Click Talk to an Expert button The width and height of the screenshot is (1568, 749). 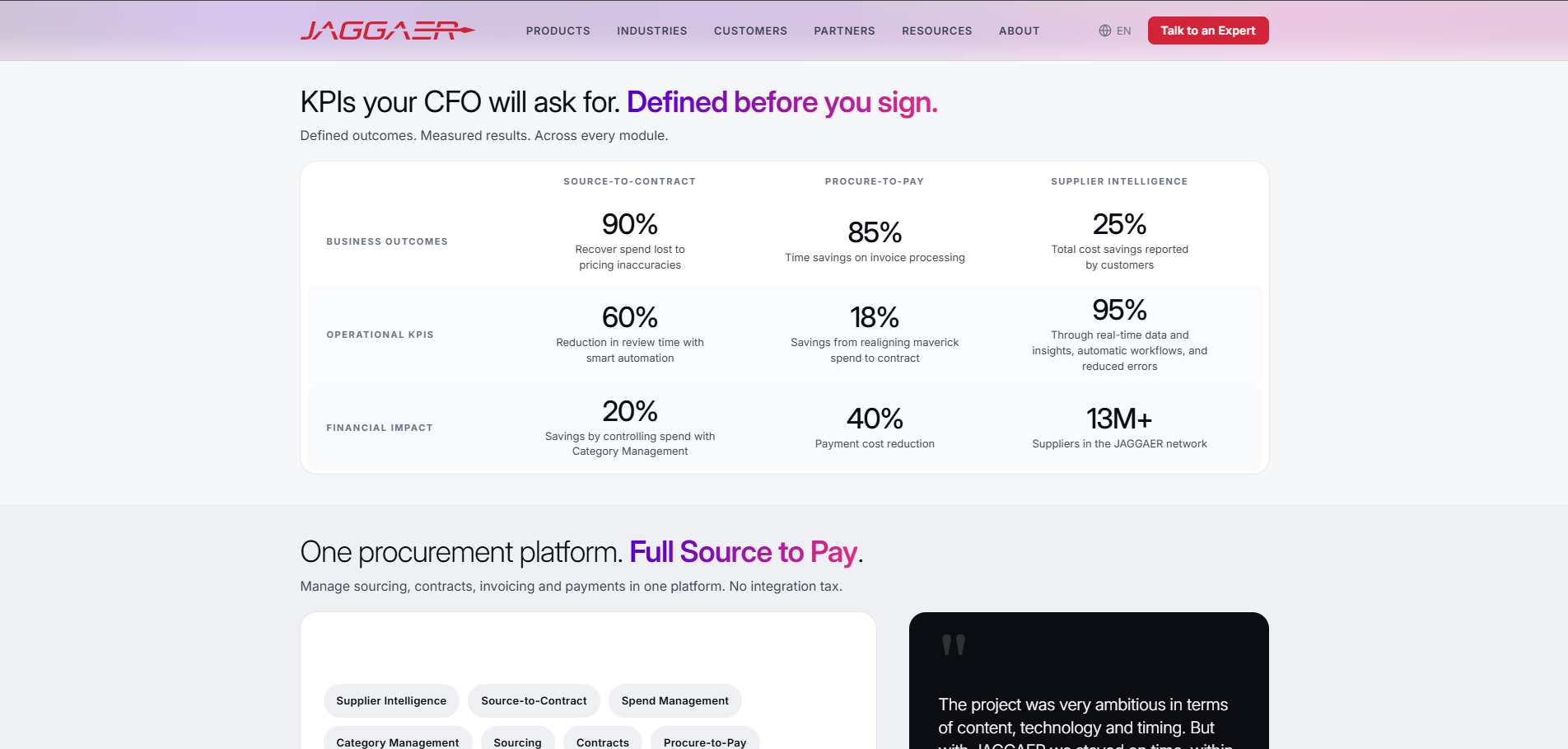click(x=1208, y=30)
